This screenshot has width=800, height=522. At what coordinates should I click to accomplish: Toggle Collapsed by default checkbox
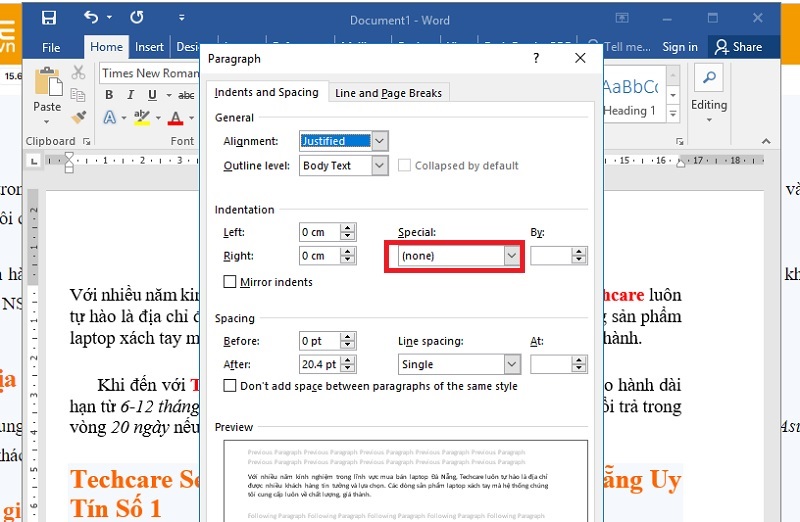point(404,165)
